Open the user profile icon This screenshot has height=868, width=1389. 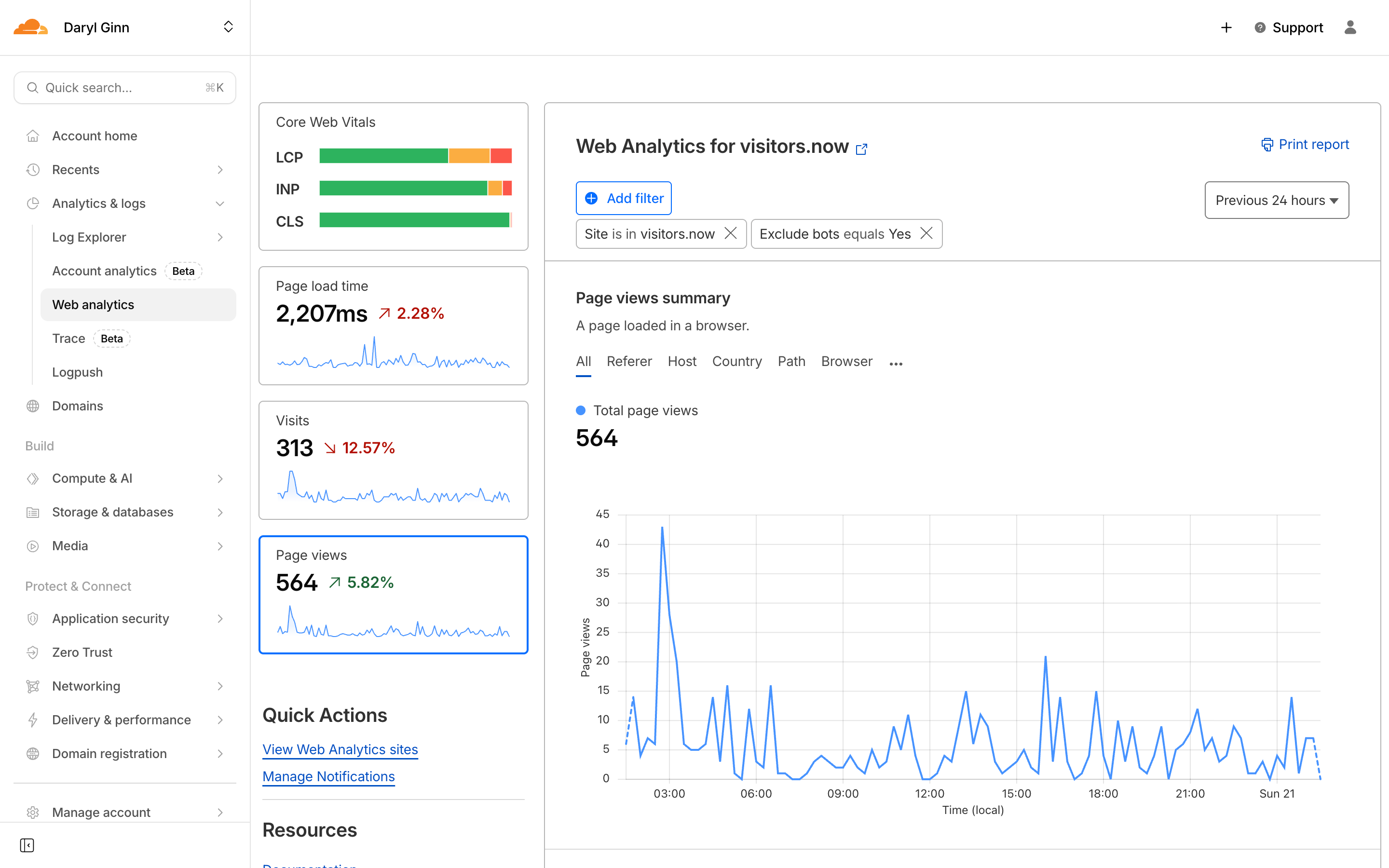1350,27
